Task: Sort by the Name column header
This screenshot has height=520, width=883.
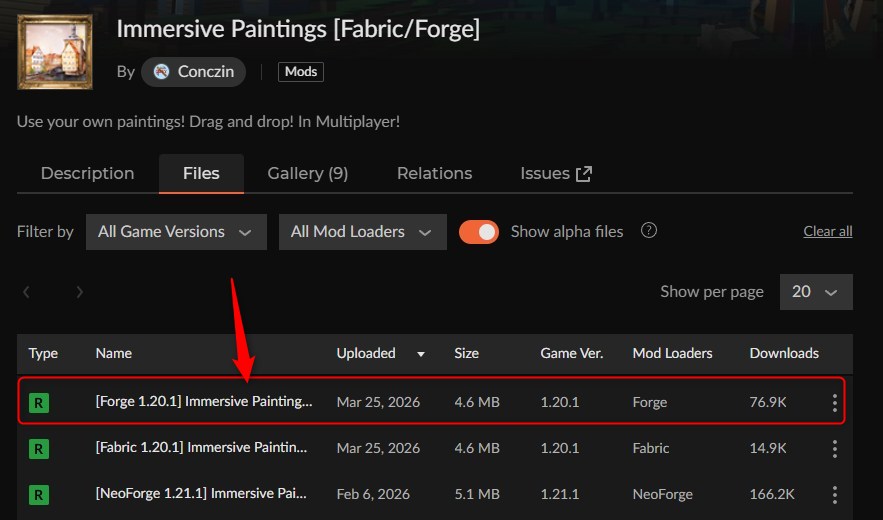Action: [114, 353]
